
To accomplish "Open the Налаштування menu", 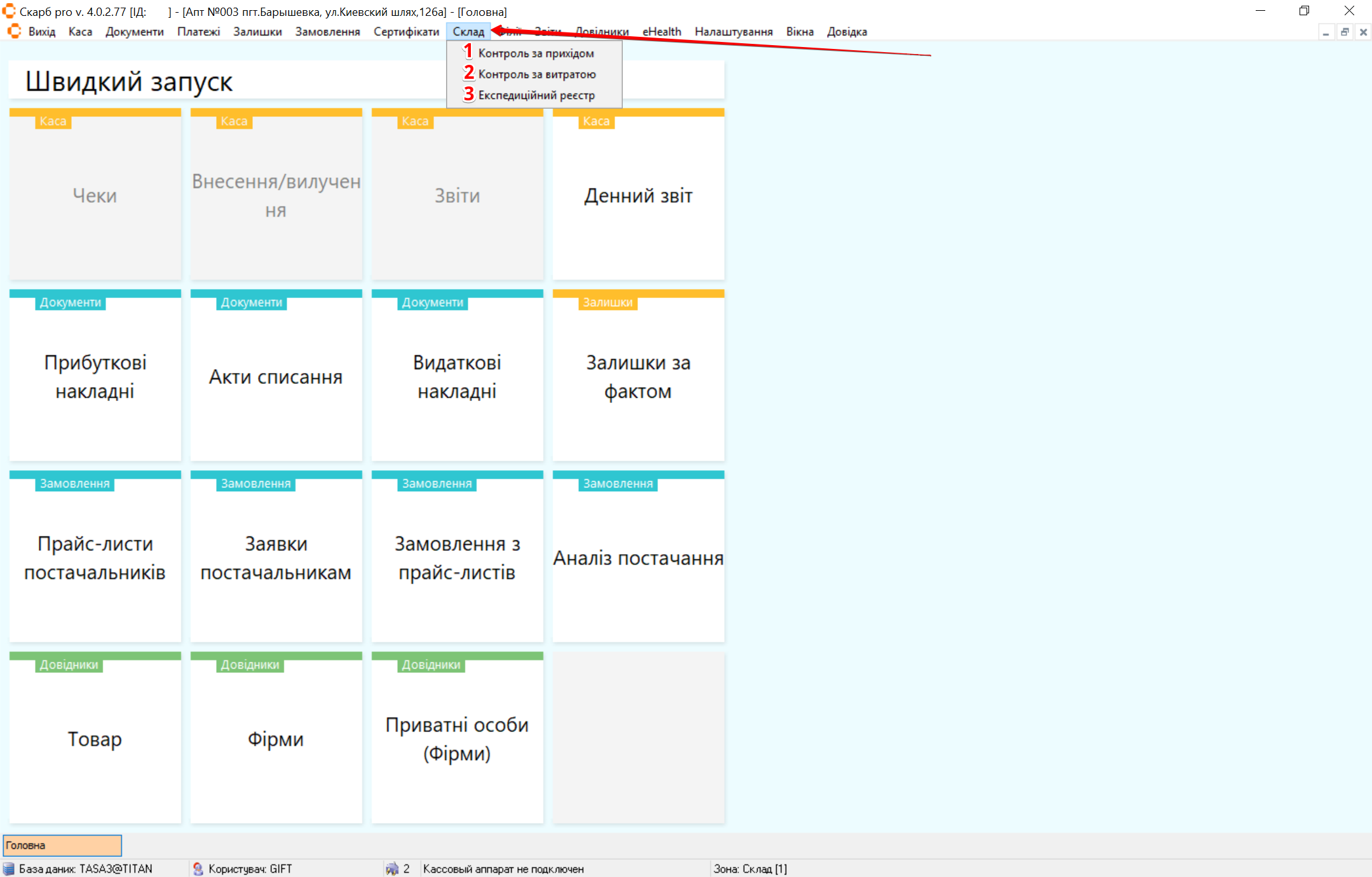I will click(x=733, y=32).
